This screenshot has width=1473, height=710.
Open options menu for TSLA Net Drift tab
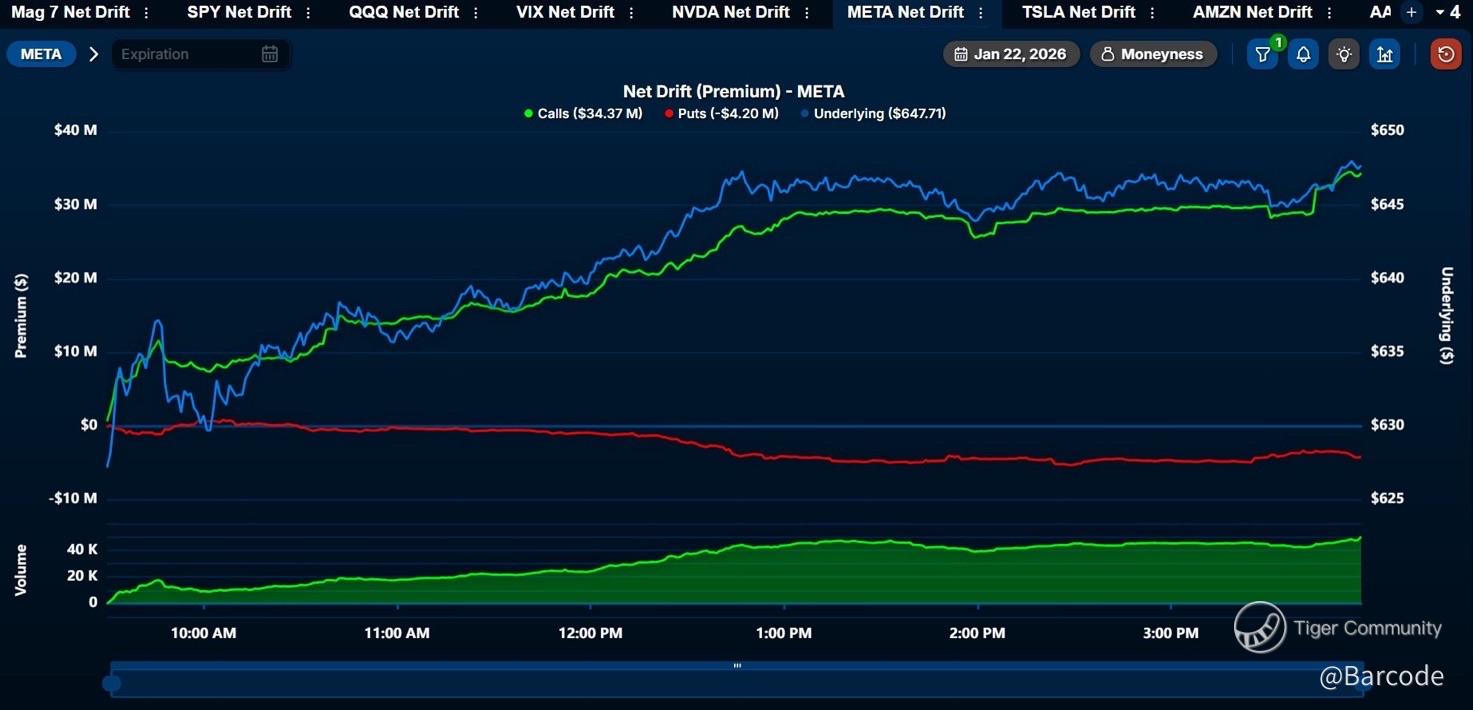coord(1153,13)
